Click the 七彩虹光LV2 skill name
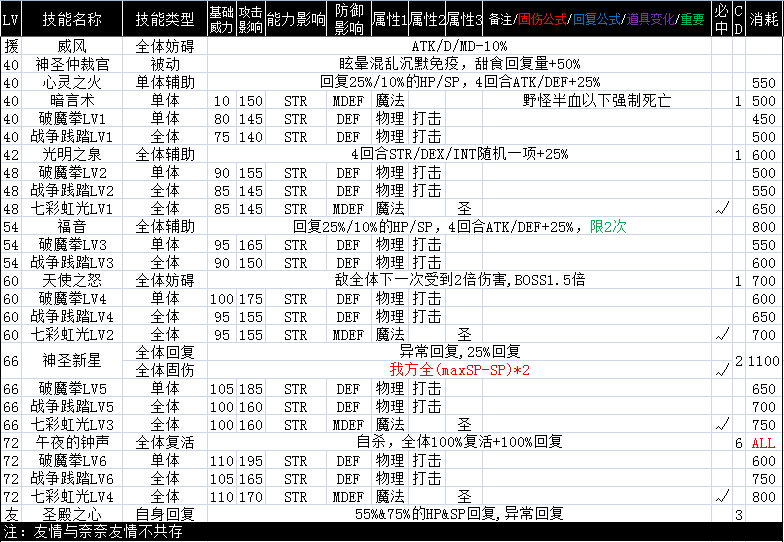784x542 pixels. (x=72, y=334)
